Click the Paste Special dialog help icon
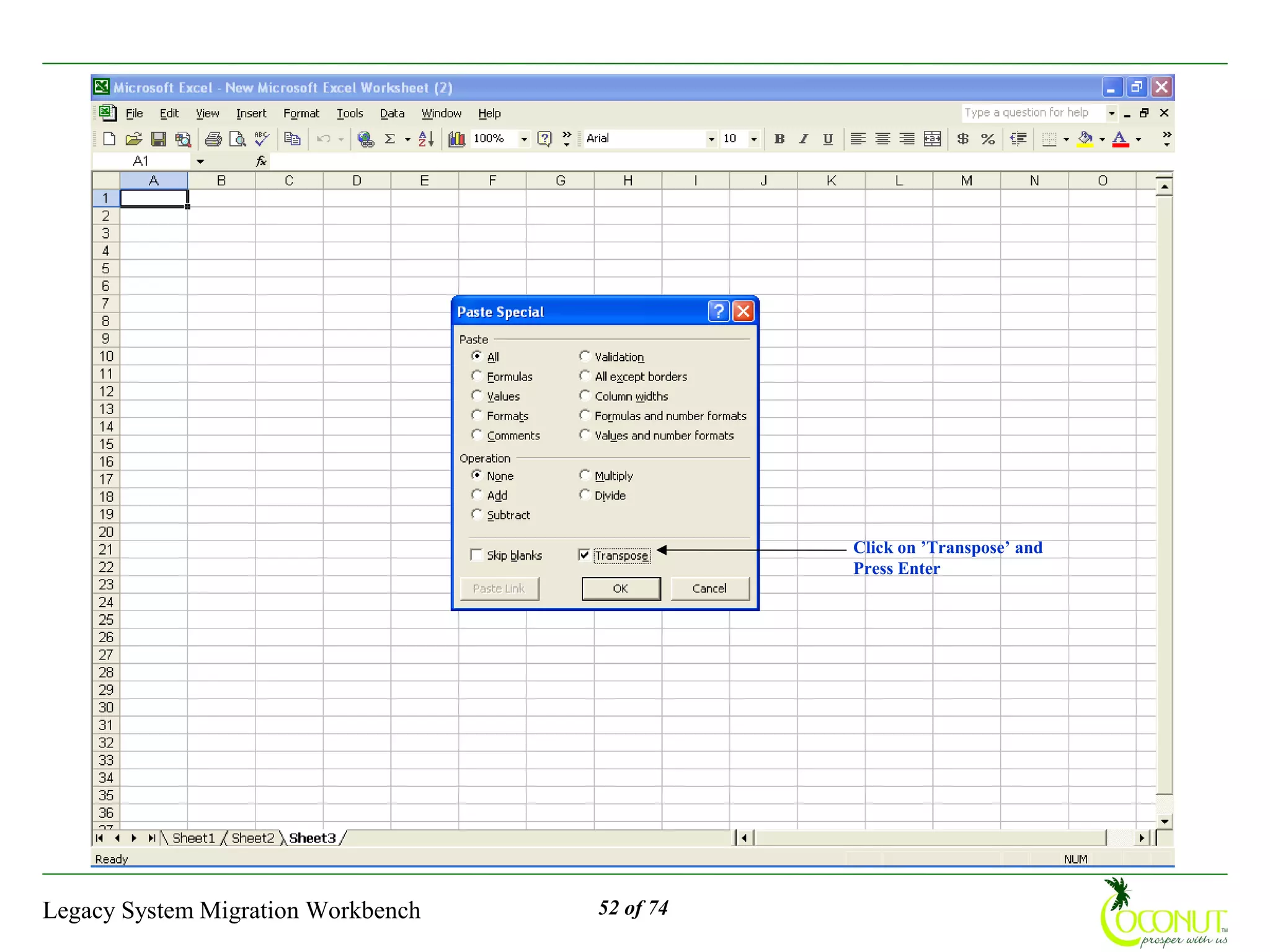Image resolution: width=1270 pixels, height=952 pixels. coord(718,311)
